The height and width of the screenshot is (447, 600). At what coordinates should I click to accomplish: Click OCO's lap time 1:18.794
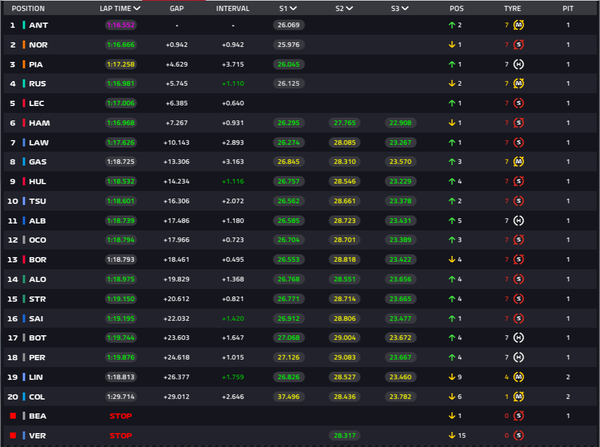[121, 240]
